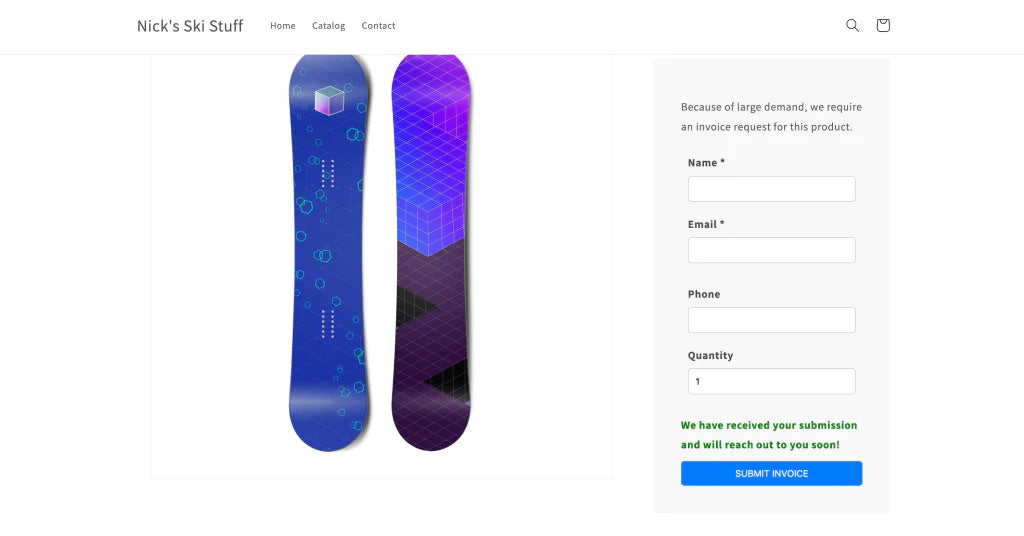Click the Phone field label

[x=704, y=295]
